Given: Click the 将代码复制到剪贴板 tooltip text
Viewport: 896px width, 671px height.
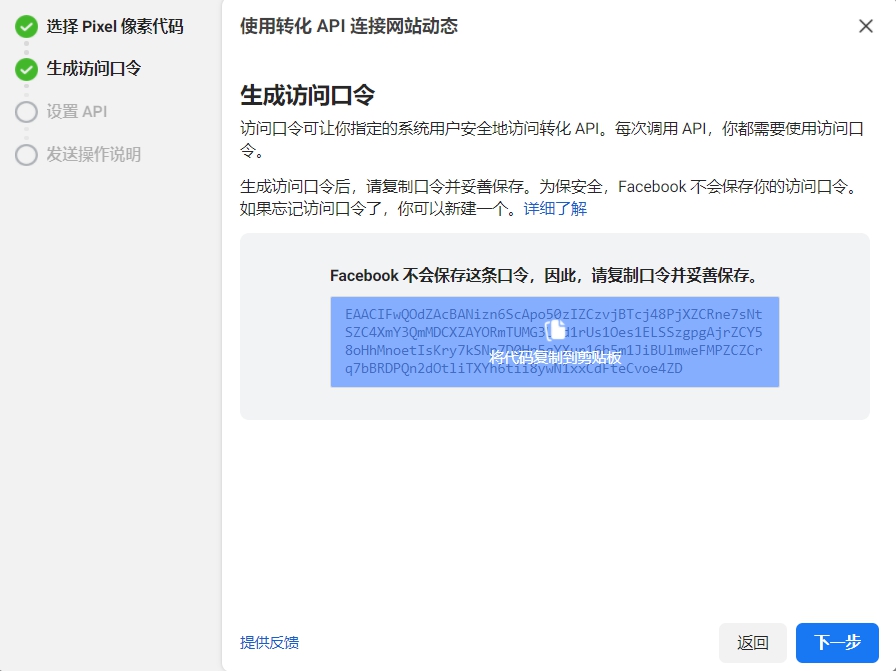Looking at the screenshot, I should tap(555, 357).
